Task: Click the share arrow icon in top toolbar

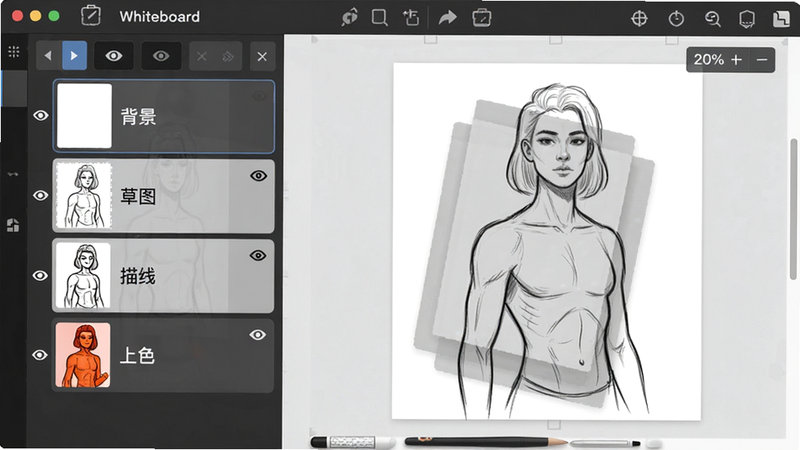Action: [447, 18]
